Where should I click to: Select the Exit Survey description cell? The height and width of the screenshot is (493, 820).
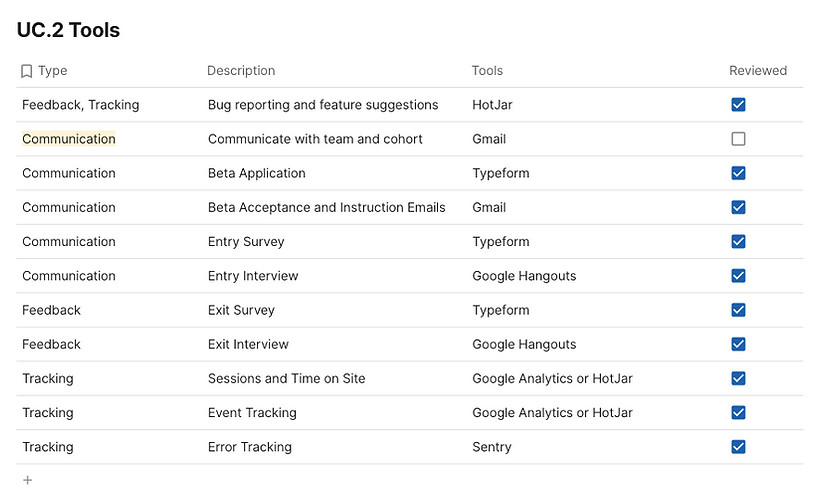tap(241, 310)
